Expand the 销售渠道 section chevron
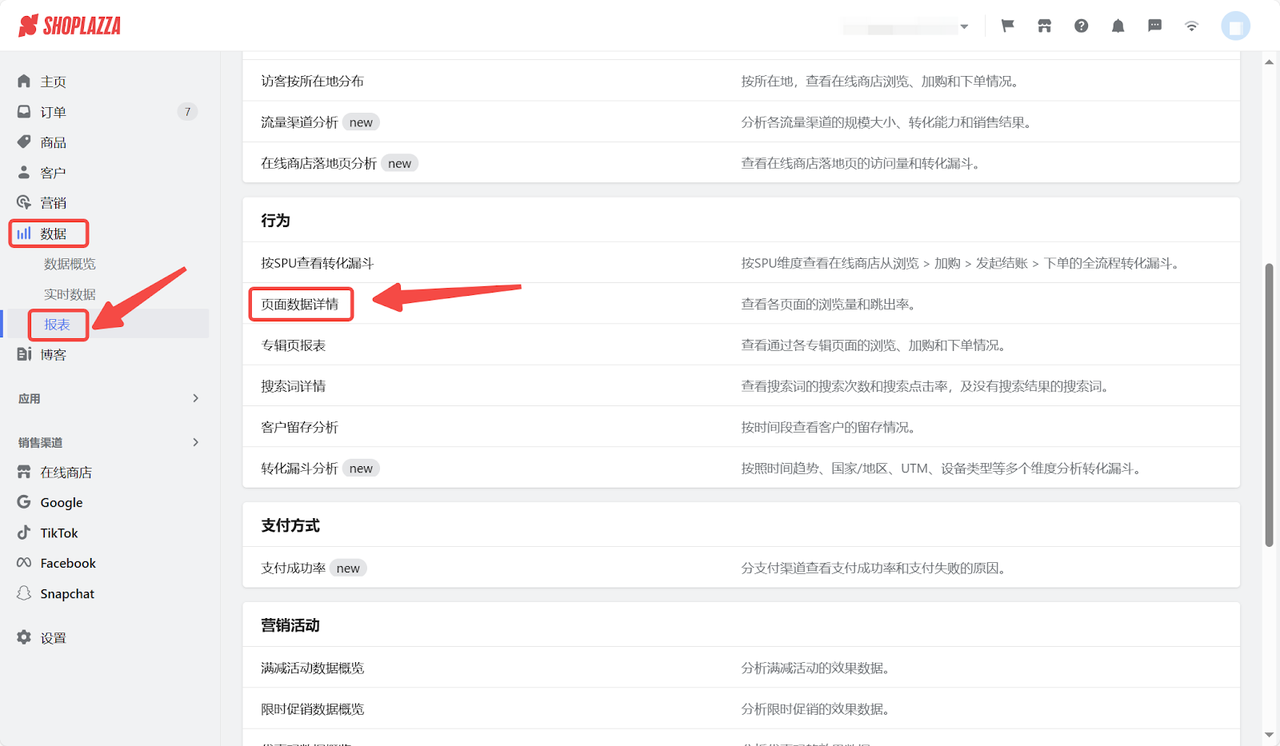The width and height of the screenshot is (1280, 746). [x=198, y=441]
